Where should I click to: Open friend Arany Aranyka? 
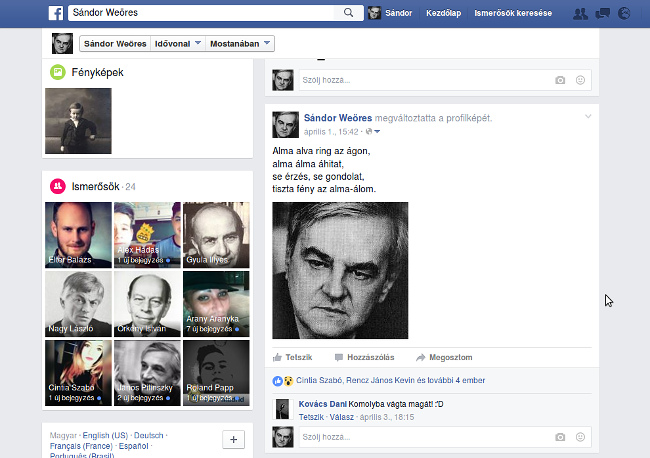pyautogui.click(x=216, y=304)
